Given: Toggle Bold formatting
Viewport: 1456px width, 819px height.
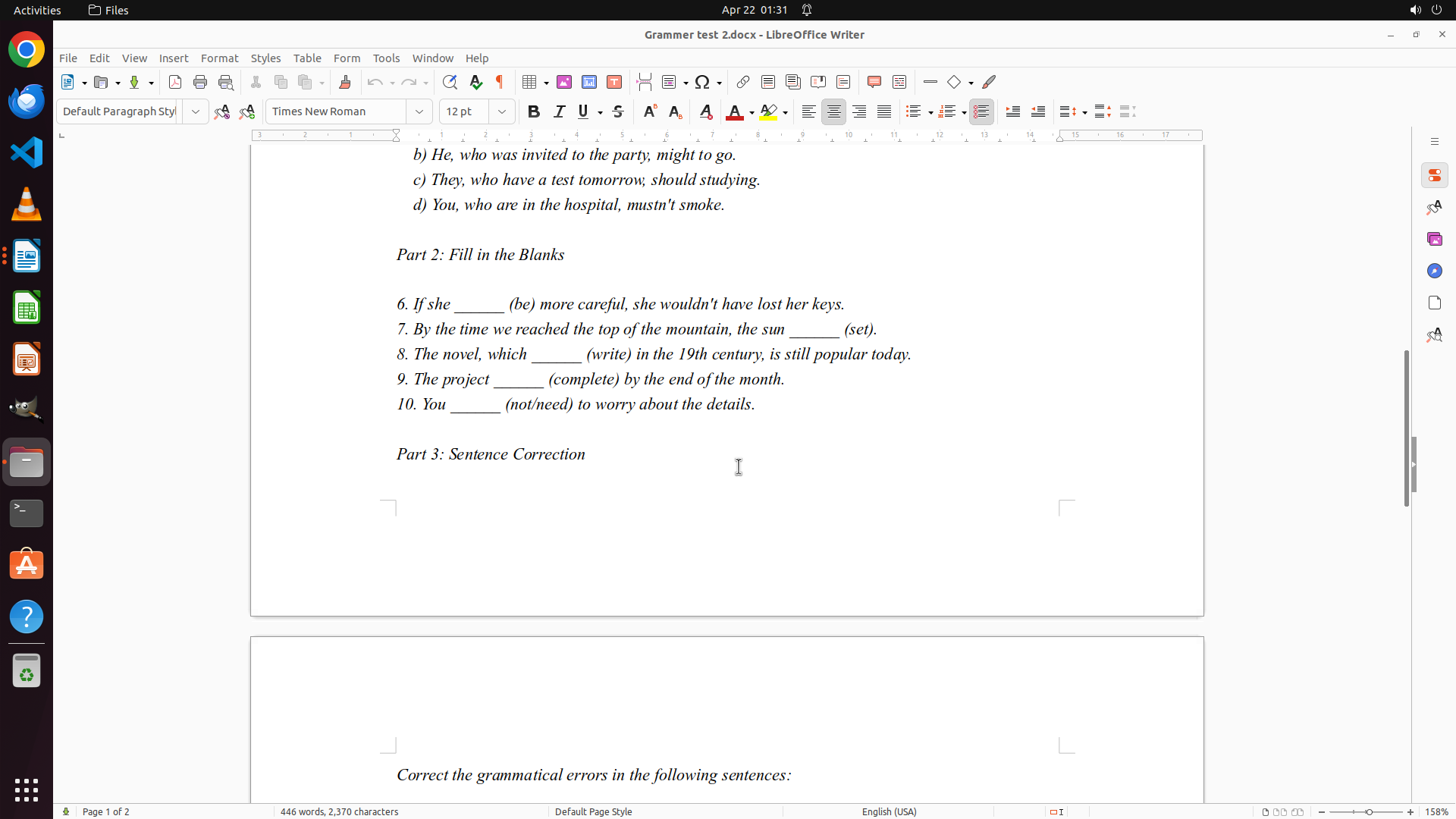Looking at the screenshot, I should [534, 111].
